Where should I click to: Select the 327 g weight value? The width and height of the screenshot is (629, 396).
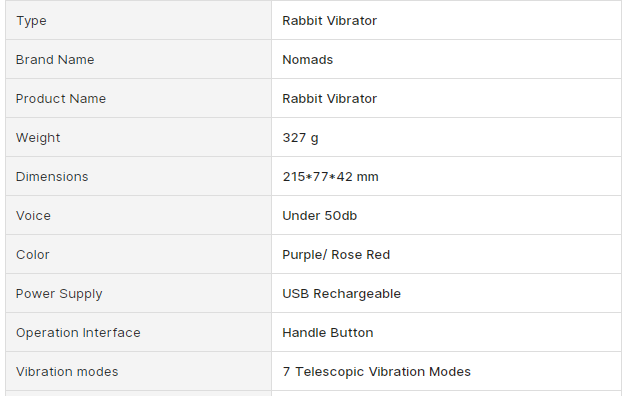[300, 138]
